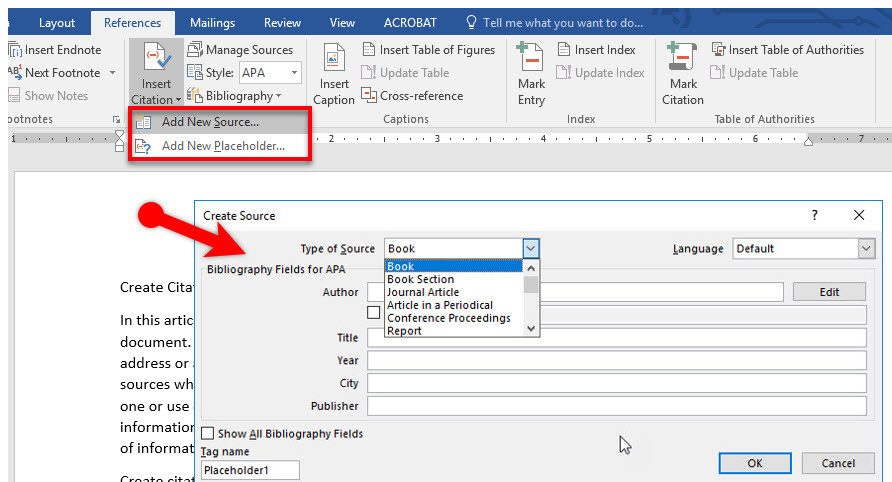Click the Update Index icon

[564, 72]
